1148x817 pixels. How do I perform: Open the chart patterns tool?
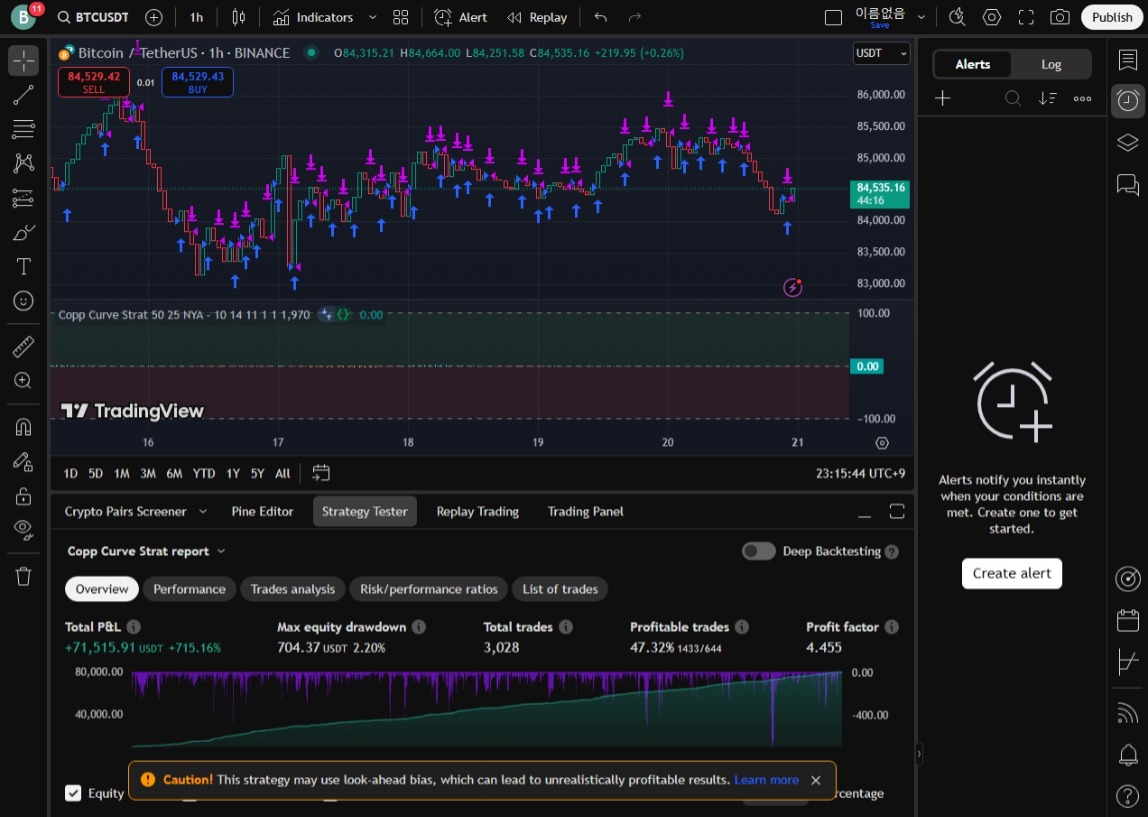[x=23, y=163]
